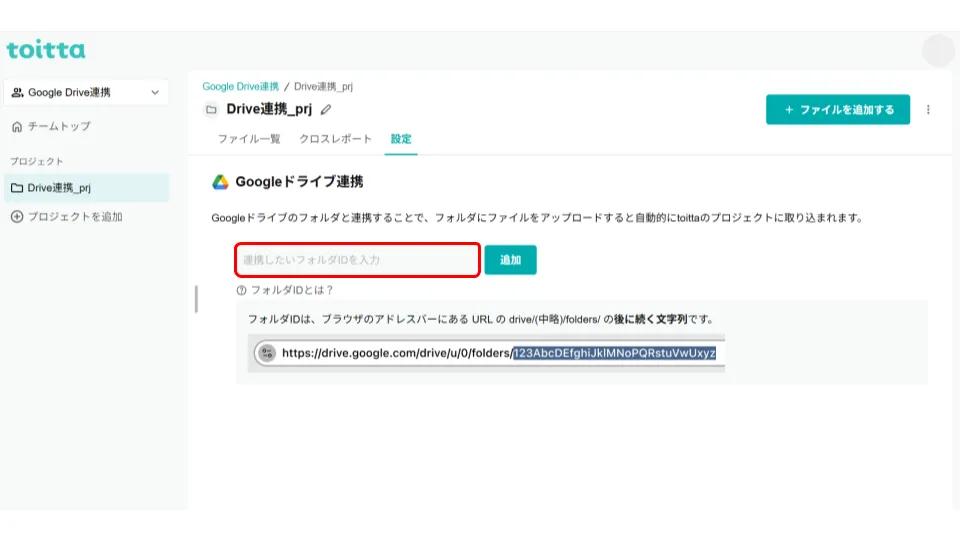Click the pencil icon to rename project
This screenshot has height=540, width=960.
[326, 110]
